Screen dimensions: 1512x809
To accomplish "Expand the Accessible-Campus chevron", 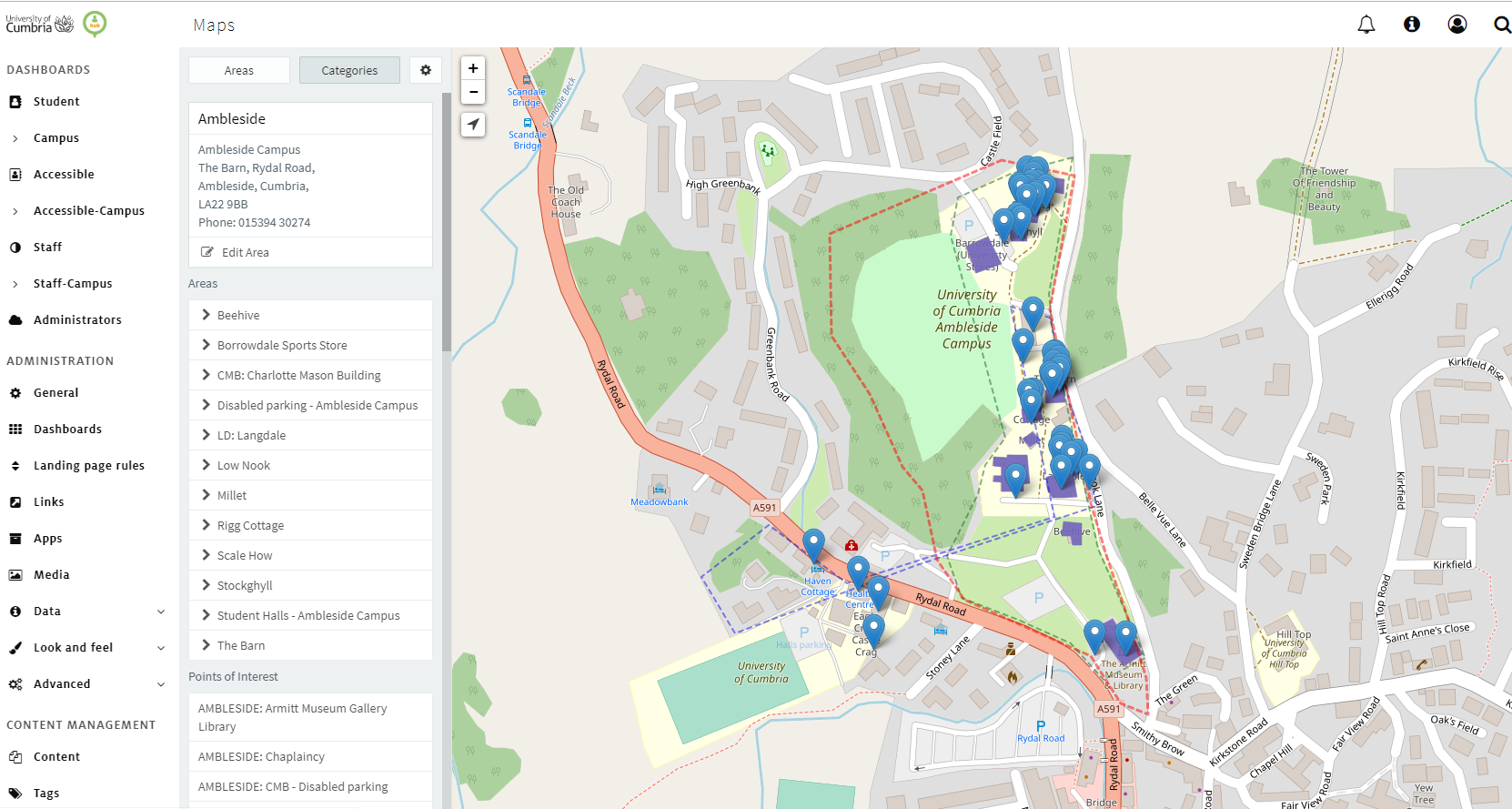I will pos(15,211).
